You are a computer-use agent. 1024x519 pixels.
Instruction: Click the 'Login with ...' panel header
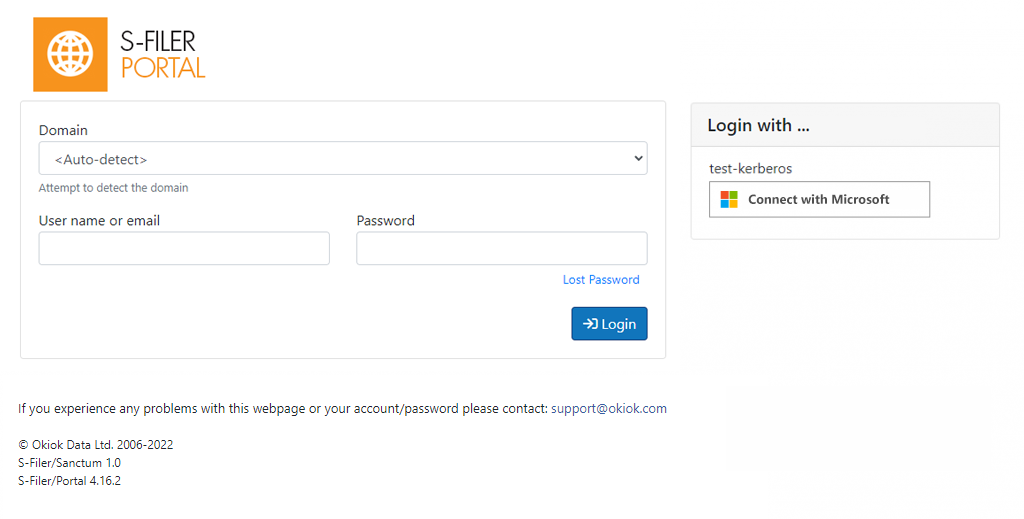pyautogui.click(x=845, y=125)
